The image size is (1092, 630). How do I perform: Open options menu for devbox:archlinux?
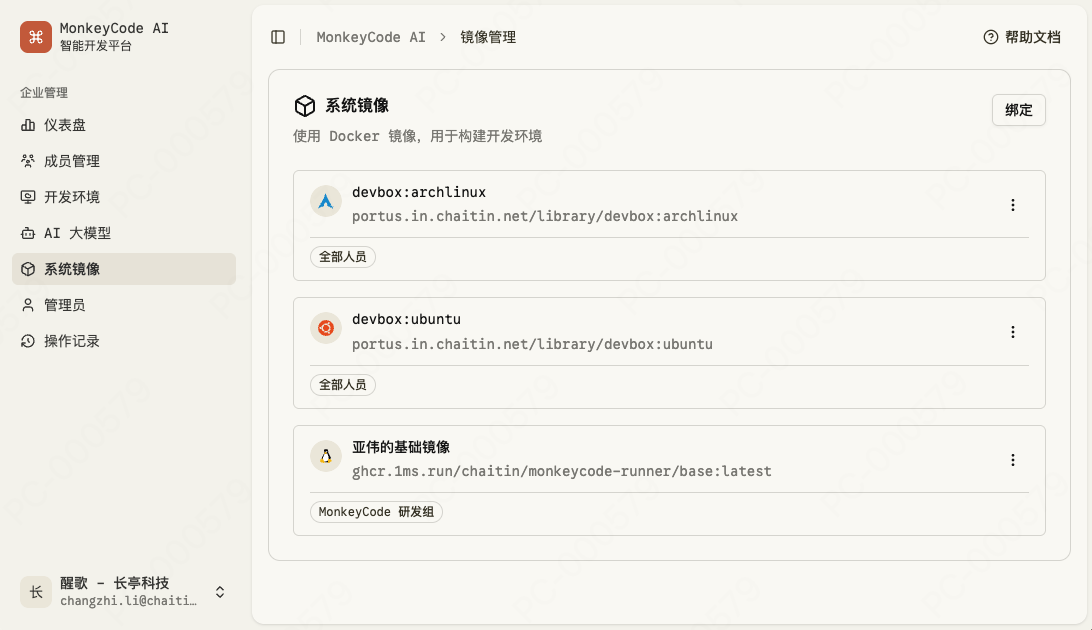click(x=1012, y=205)
